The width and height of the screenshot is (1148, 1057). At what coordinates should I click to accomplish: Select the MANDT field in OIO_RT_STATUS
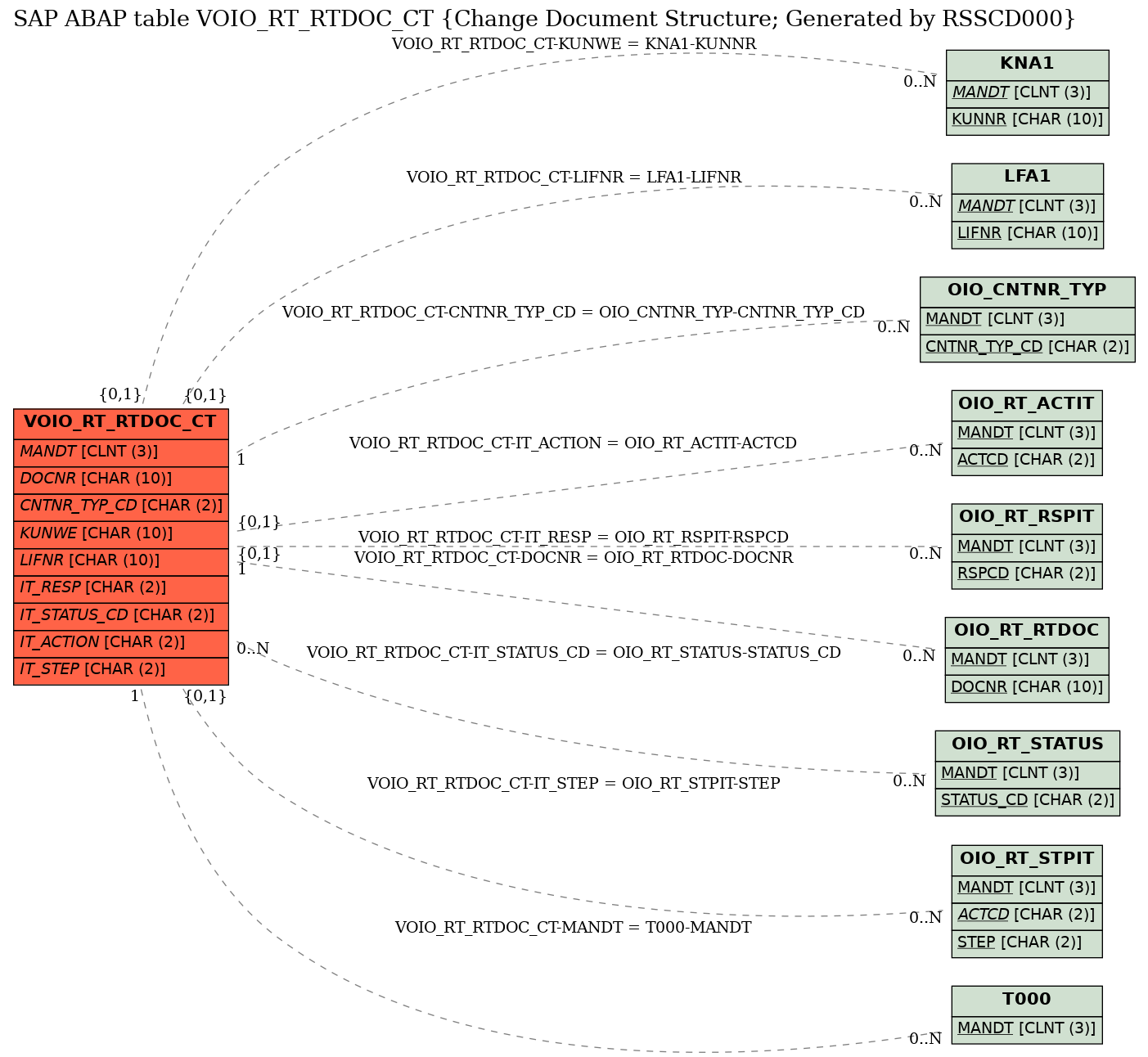pos(1027,774)
